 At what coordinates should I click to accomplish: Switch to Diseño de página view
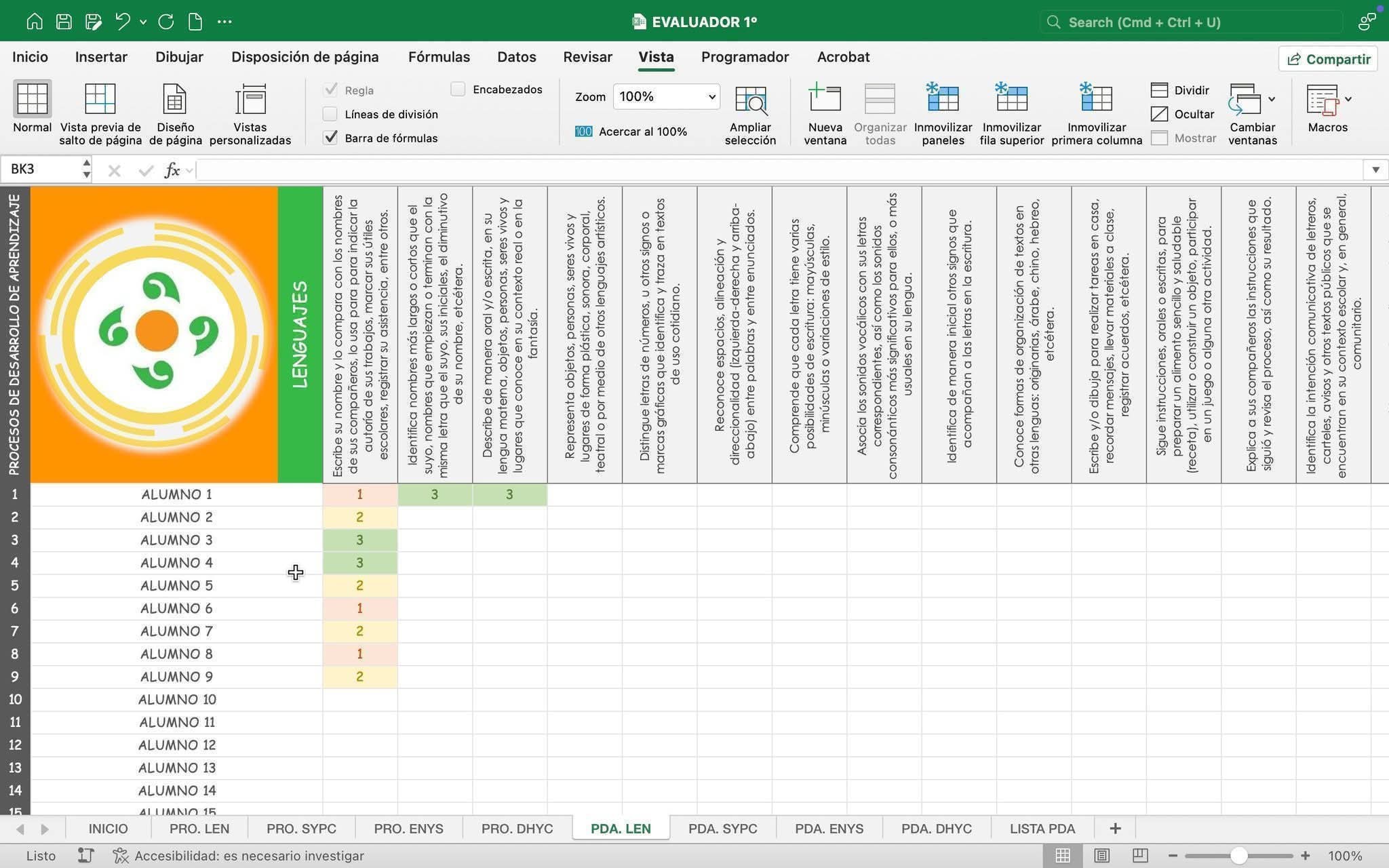(176, 114)
